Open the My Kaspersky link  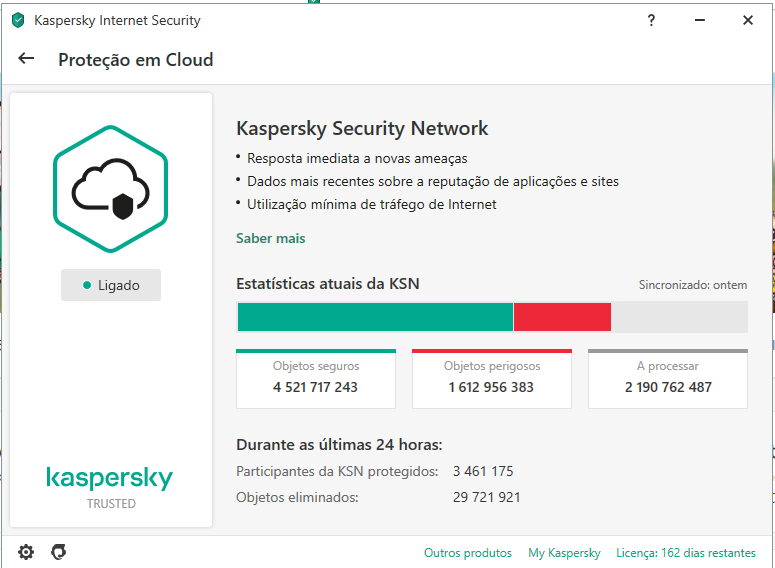[x=564, y=553]
